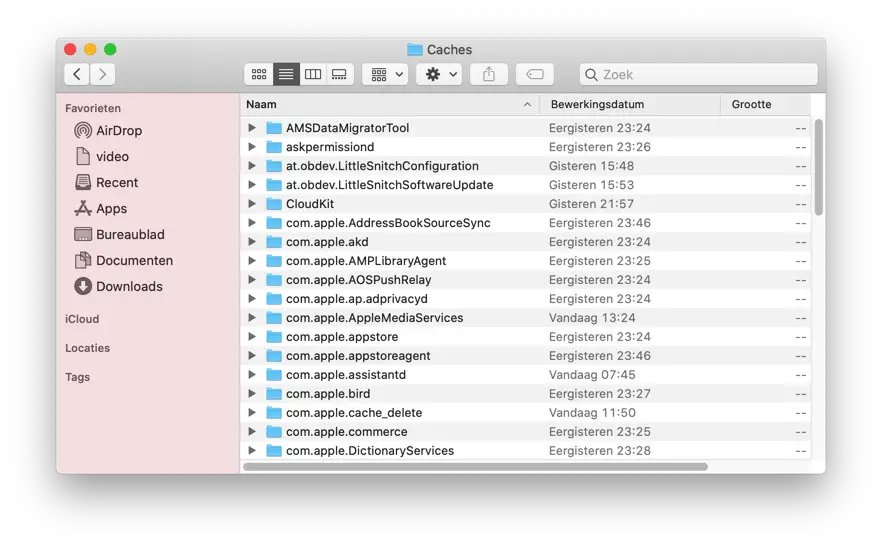The width and height of the screenshot is (882, 548).
Task: Click the Caches folder icon in the title bar
Action: click(415, 50)
